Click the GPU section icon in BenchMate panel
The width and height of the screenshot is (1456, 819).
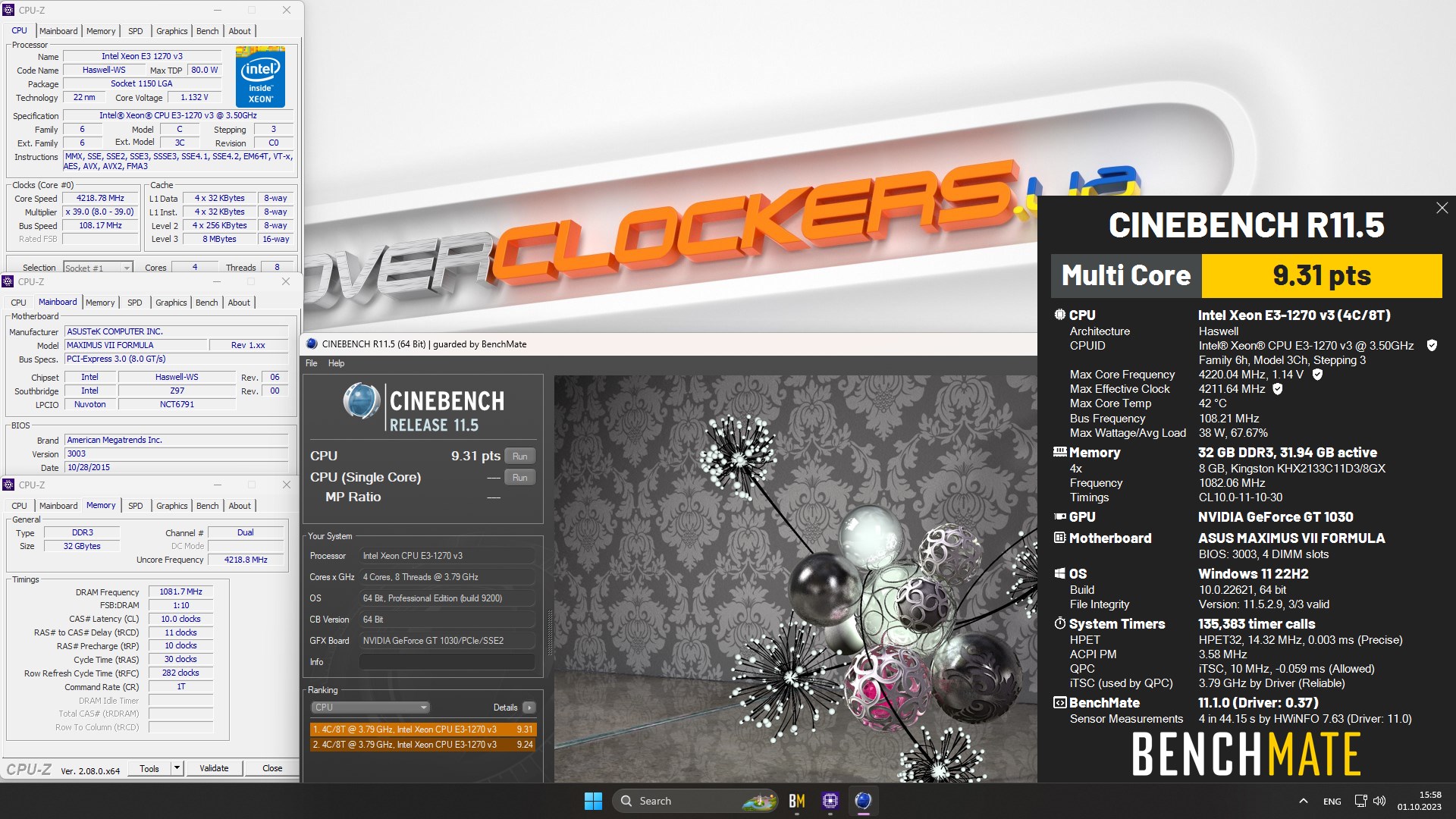(1059, 516)
